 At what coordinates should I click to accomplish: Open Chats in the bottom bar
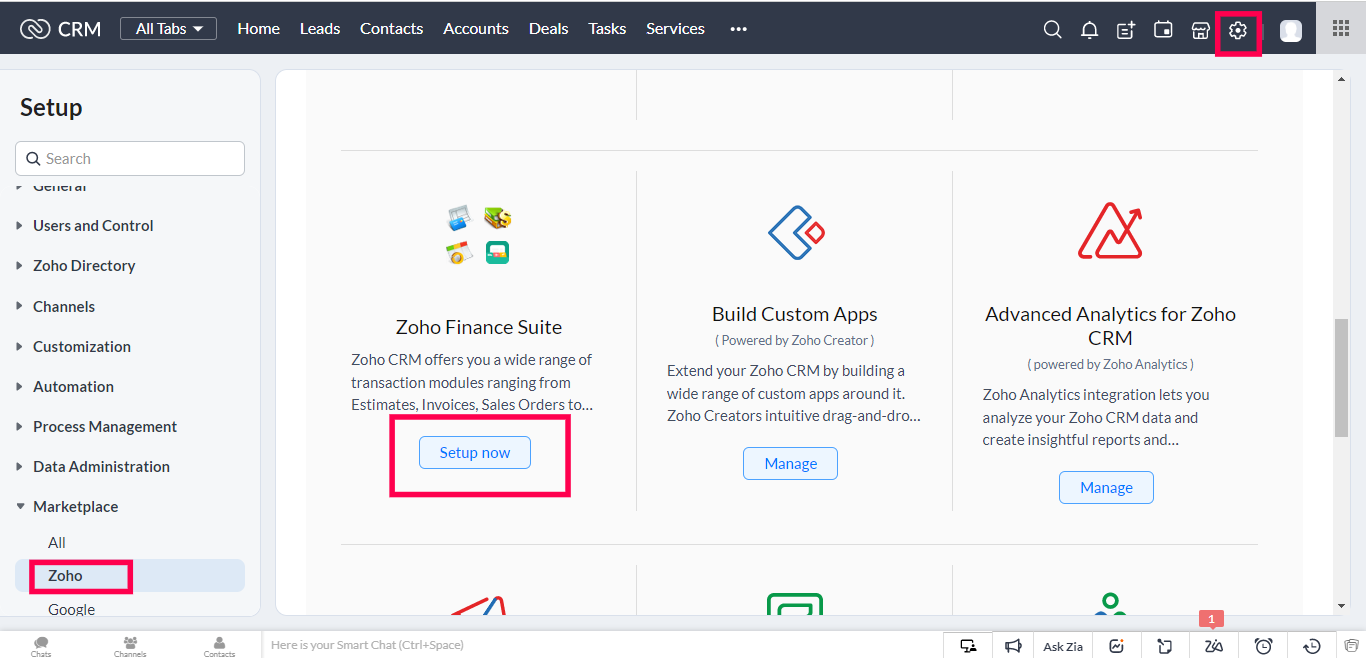(41, 646)
